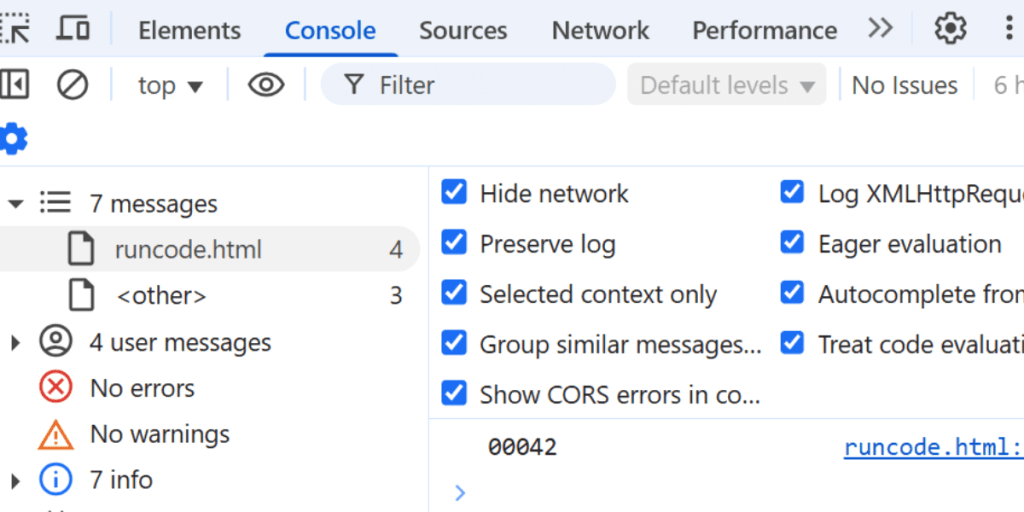Viewport: 1024px width, 512px height.
Task: Open the Network tab
Action: [x=600, y=31]
